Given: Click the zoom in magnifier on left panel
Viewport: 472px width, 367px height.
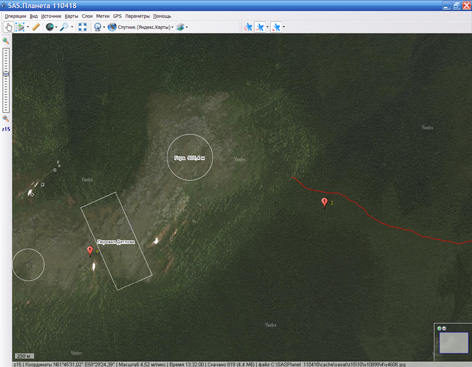Looking at the screenshot, I should (x=6, y=41).
